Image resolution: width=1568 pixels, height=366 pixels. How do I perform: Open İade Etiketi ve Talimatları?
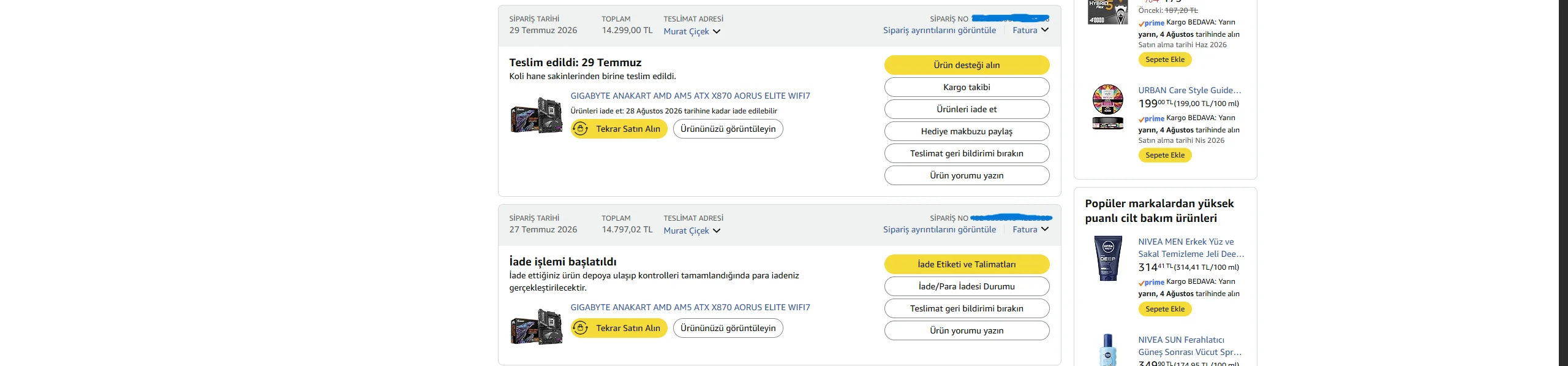tap(967, 264)
